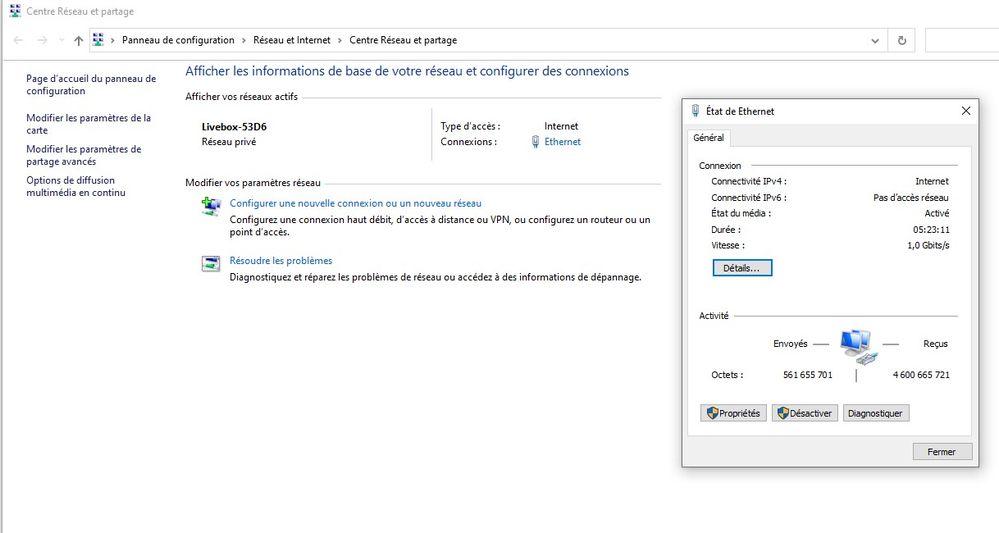
Task: Click the network activity computers icon
Action: point(857,345)
